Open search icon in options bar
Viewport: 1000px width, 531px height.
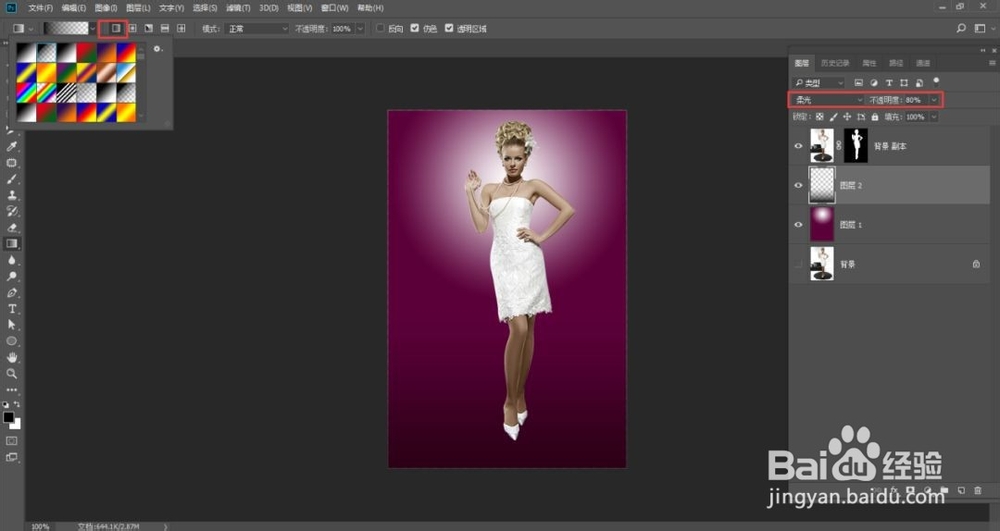tap(961, 28)
